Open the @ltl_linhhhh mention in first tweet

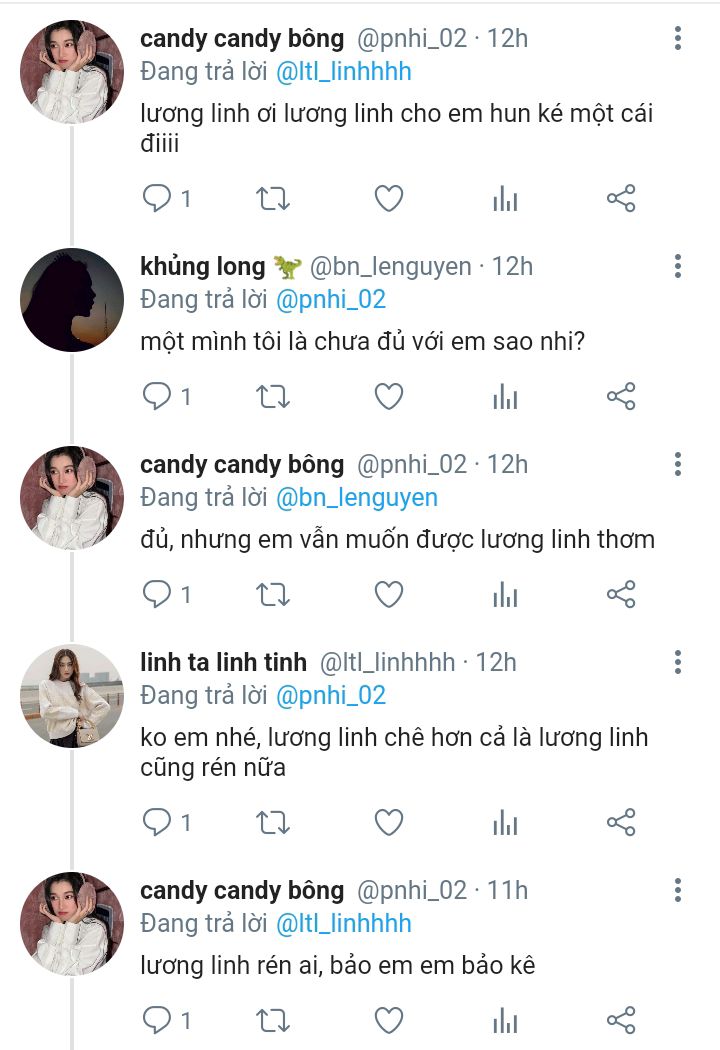[344, 72]
